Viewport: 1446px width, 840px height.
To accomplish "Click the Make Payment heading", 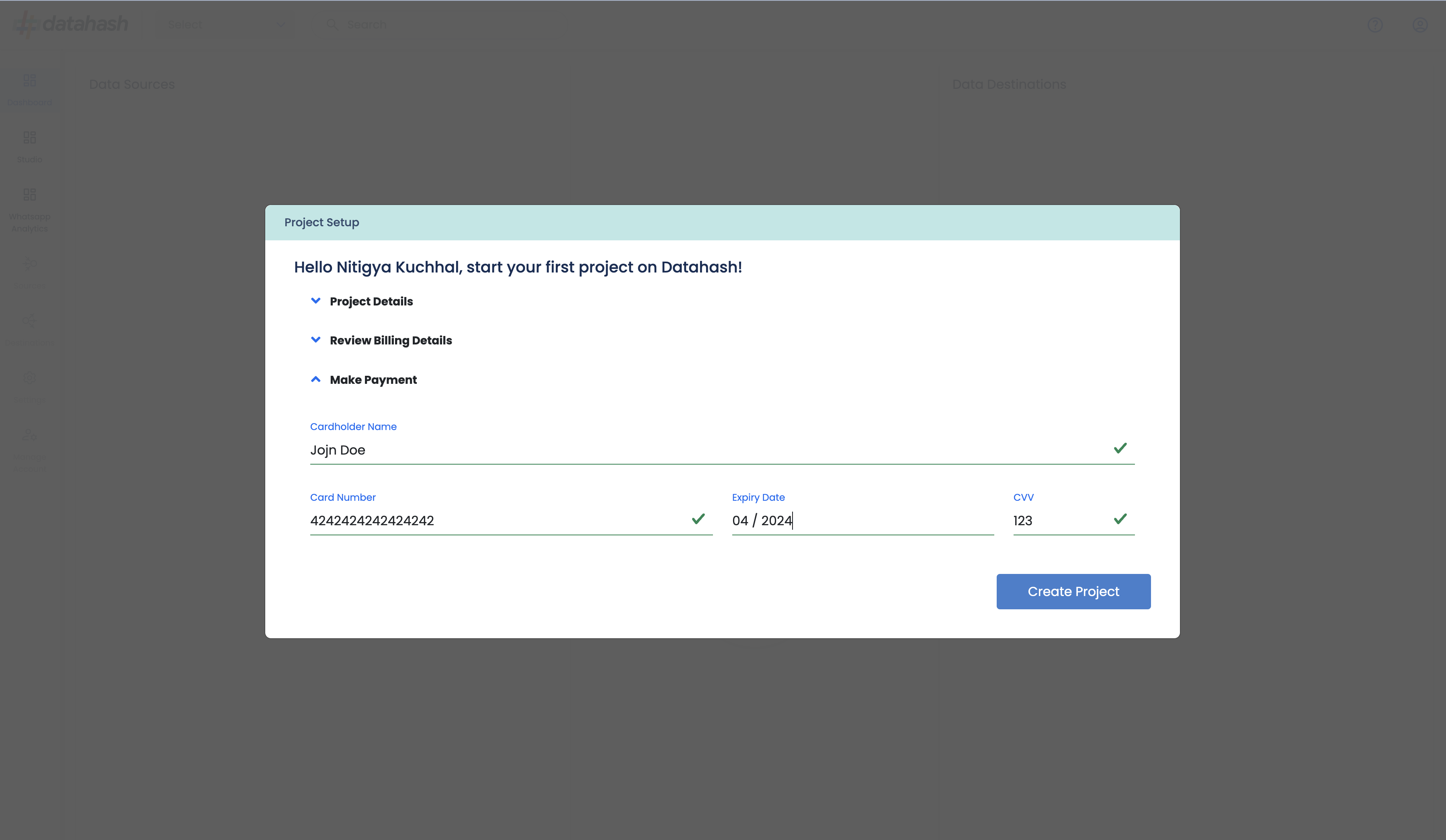I will pyautogui.click(x=373, y=380).
